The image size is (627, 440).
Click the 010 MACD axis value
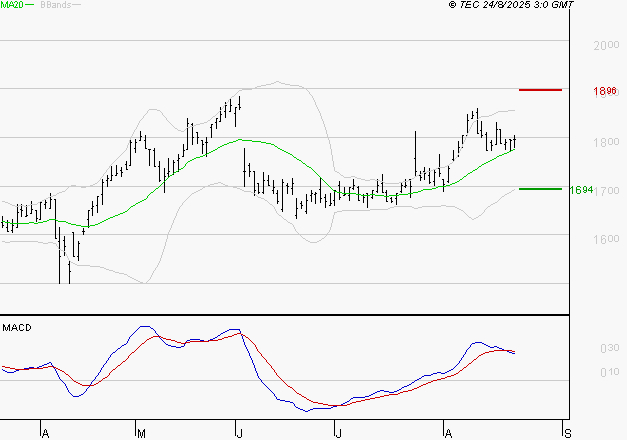coord(610,372)
